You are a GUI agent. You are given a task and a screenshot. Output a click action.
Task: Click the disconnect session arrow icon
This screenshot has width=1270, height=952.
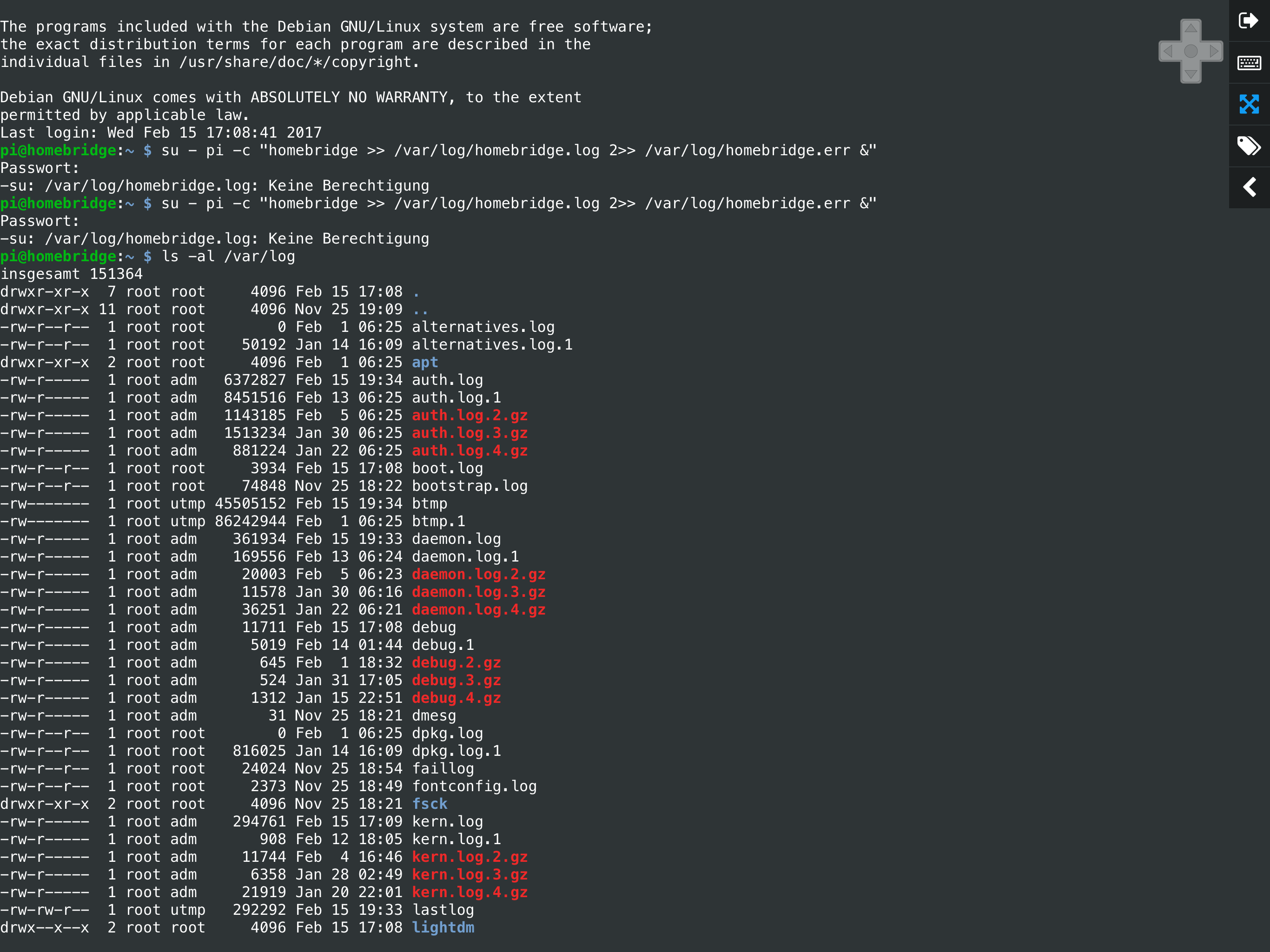tap(1248, 20)
